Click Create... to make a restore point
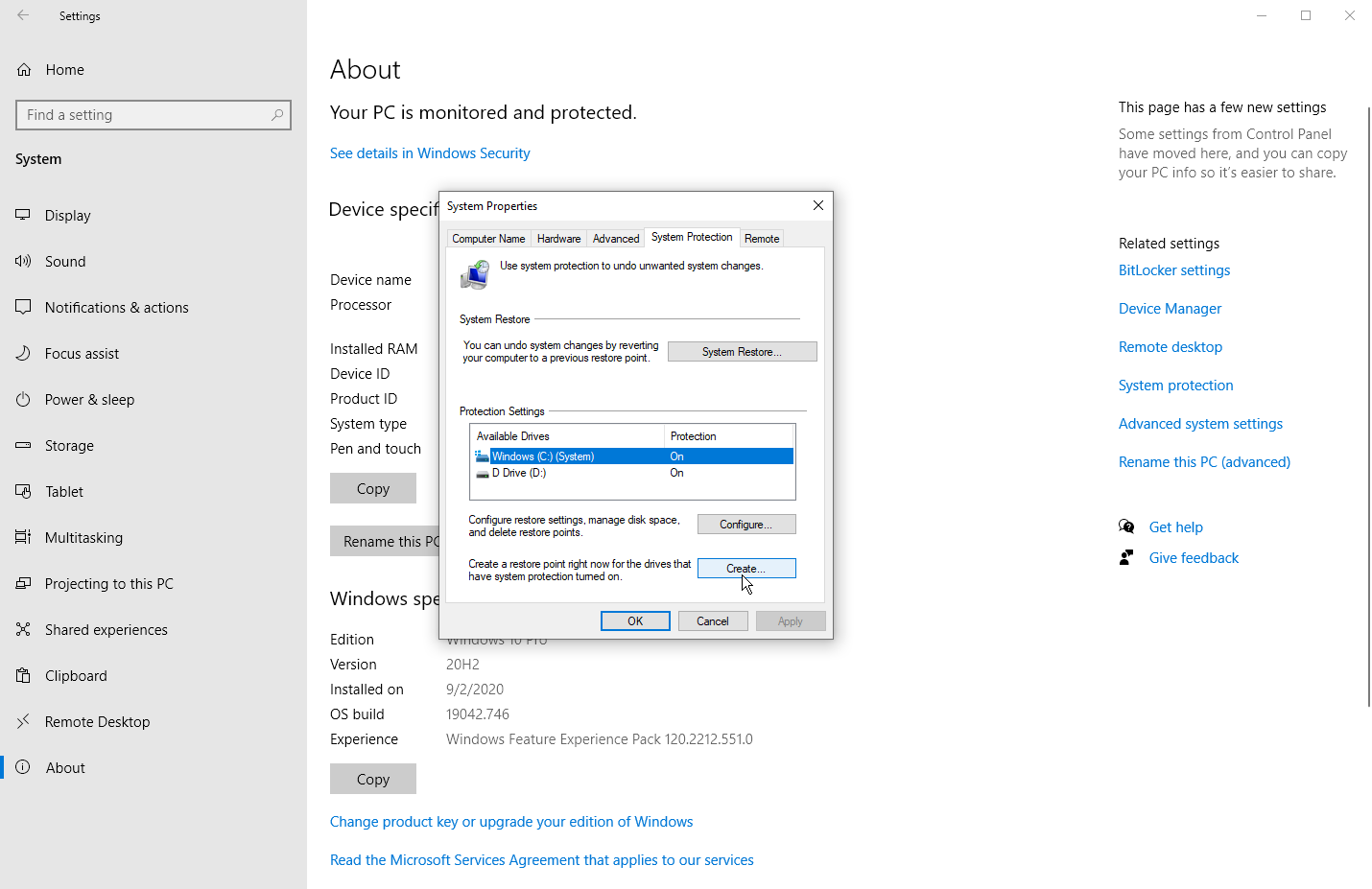Image resolution: width=1372 pixels, height=889 pixels. tap(746, 569)
